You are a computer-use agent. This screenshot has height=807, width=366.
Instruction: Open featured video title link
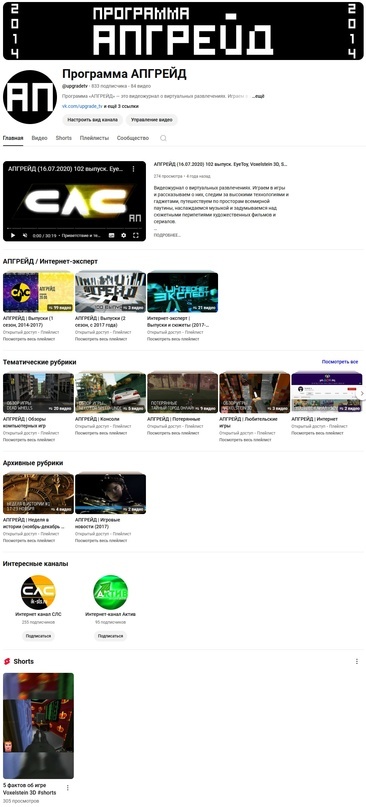pos(220,165)
